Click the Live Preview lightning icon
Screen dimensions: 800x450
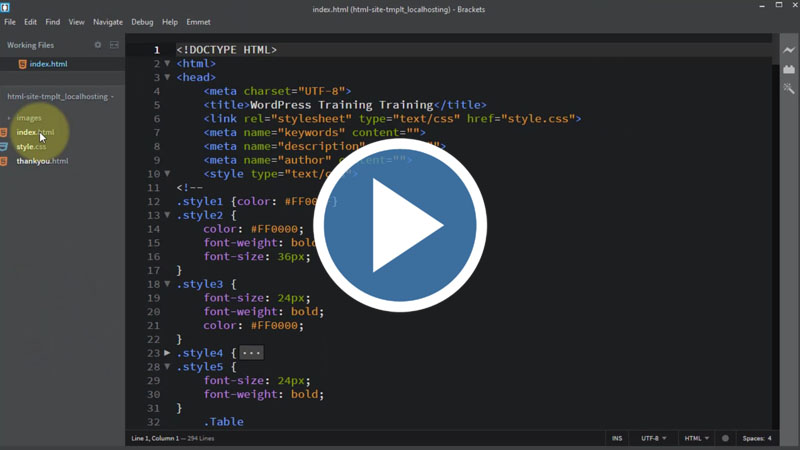point(789,50)
